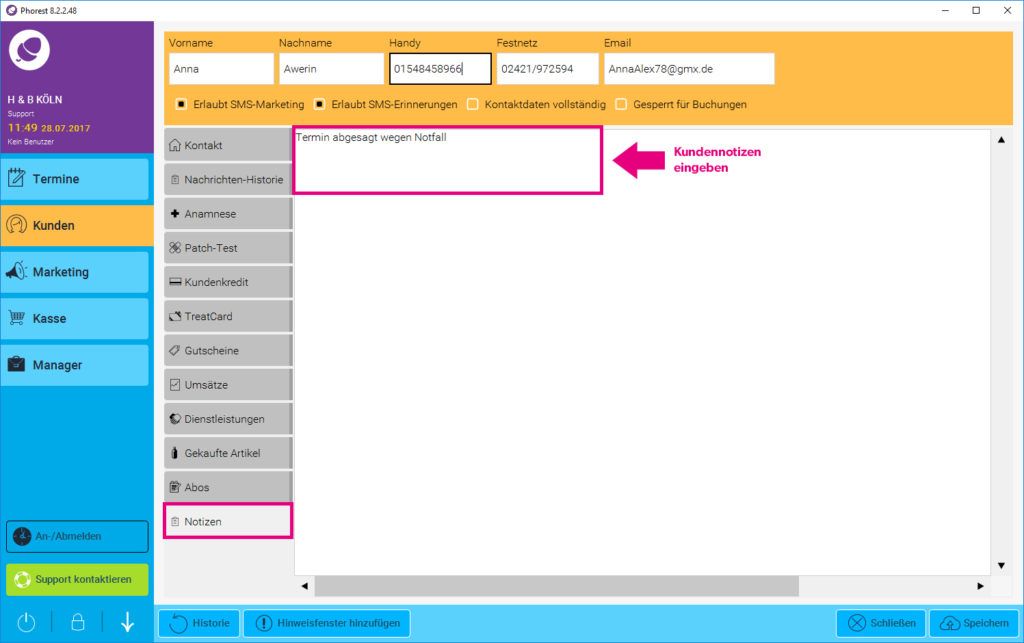Click the Speichern button

point(974,623)
